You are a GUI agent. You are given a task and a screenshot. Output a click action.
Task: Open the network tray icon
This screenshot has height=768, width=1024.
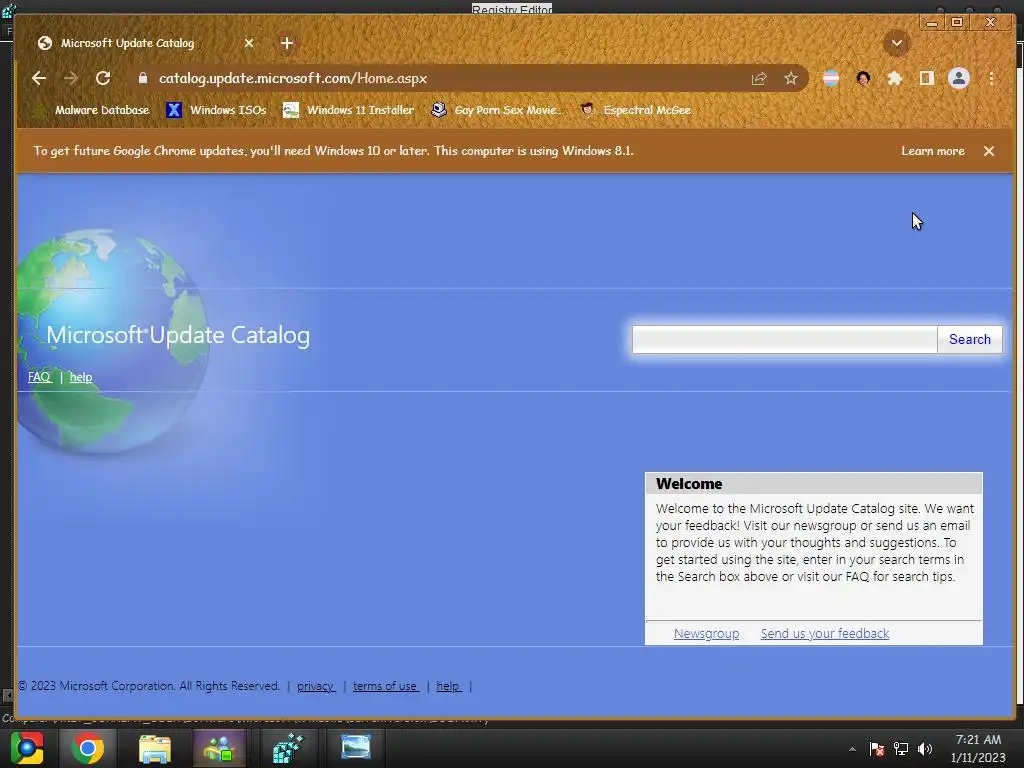pyautogui.click(x=901, y=749)
